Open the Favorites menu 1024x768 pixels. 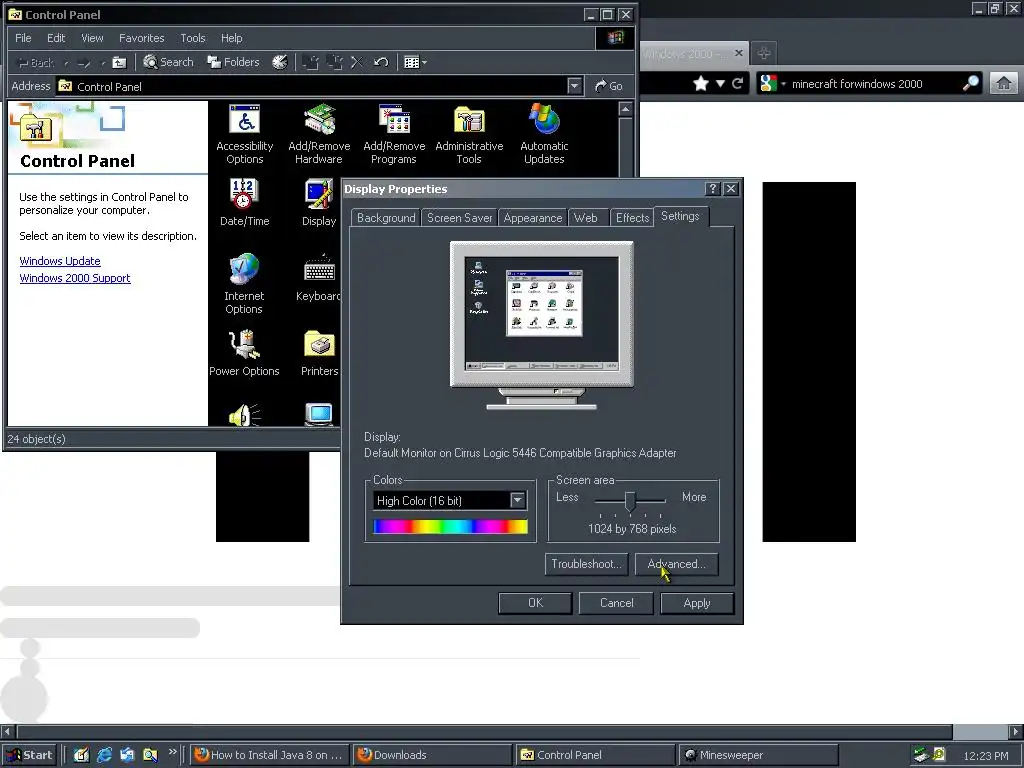142,38
